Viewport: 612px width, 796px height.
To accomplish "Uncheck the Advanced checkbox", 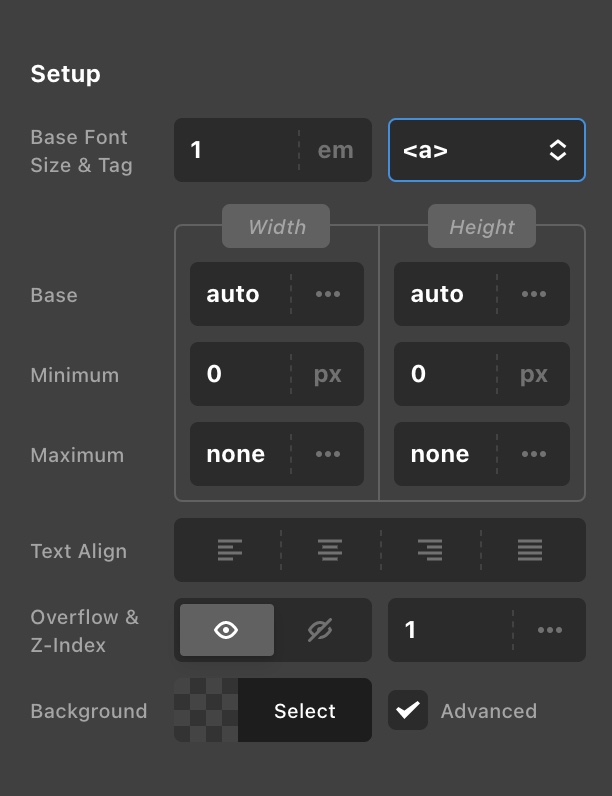I will (x=408, y=710).
